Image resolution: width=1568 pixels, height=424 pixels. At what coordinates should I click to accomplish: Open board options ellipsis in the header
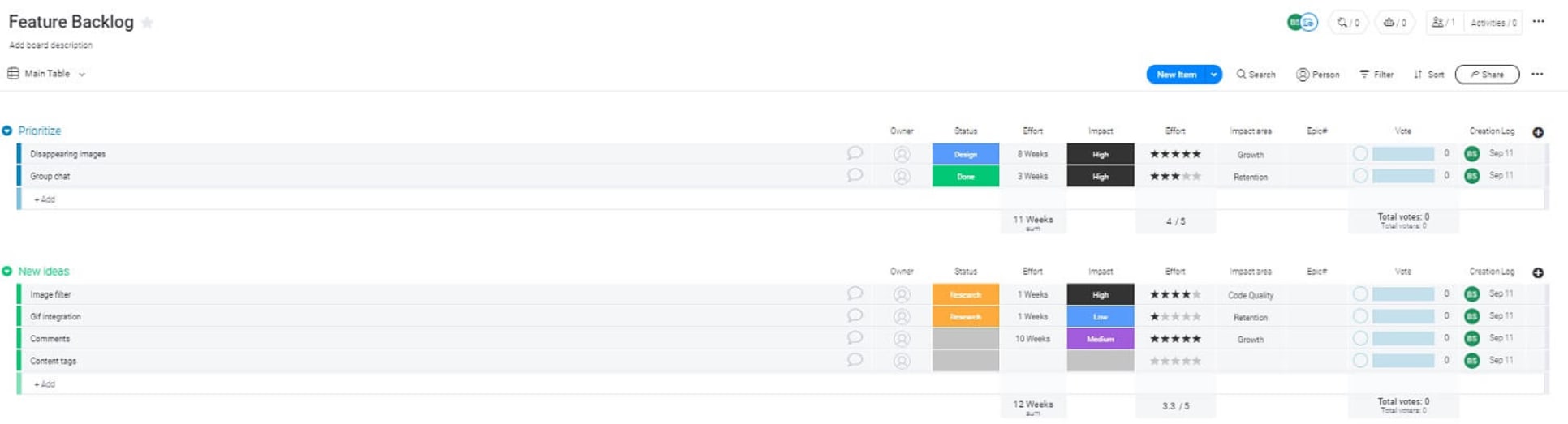[x=1539, y=22]
